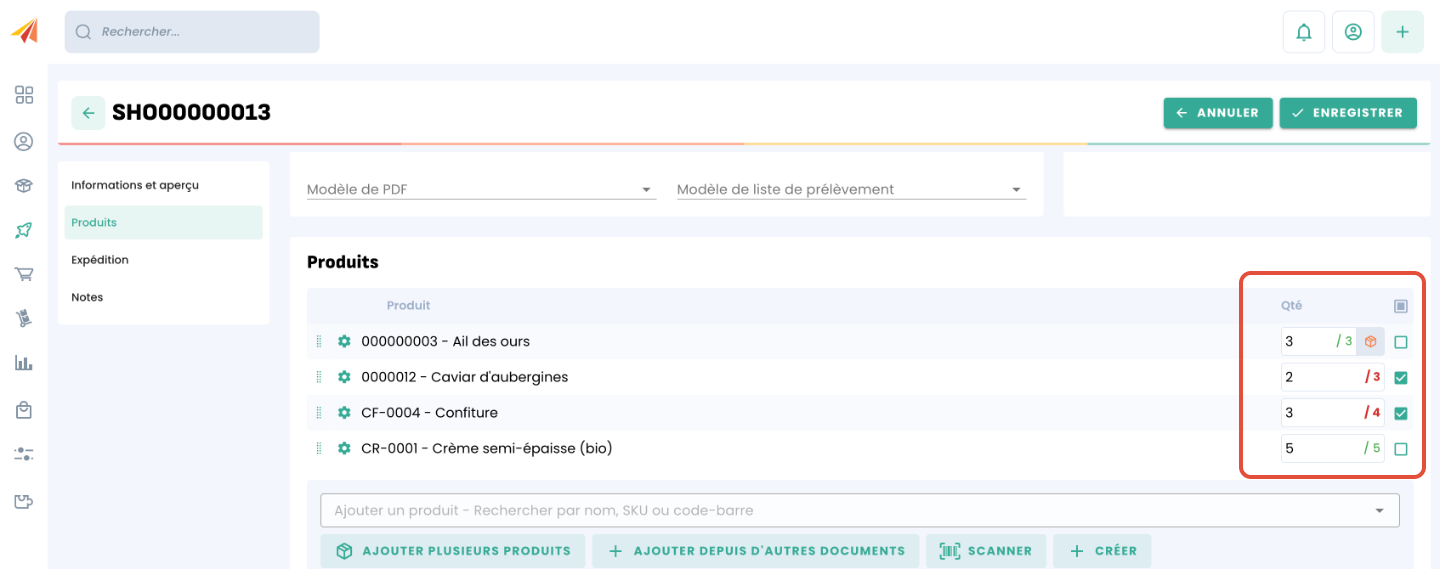The image size is (1440, 569).
Task: Uncheck the Confiture row checkbox
Action: (1401, 413)
